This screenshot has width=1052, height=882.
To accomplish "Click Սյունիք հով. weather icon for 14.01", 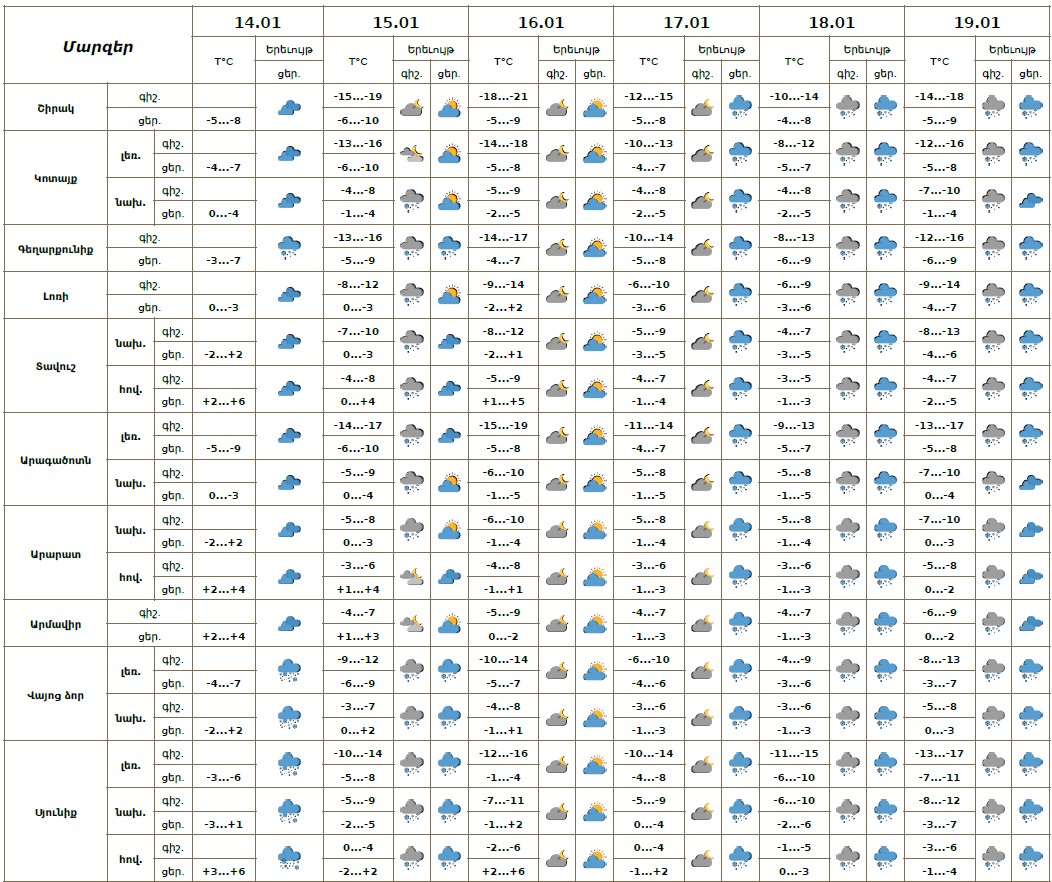I will [x=290, y=858].
